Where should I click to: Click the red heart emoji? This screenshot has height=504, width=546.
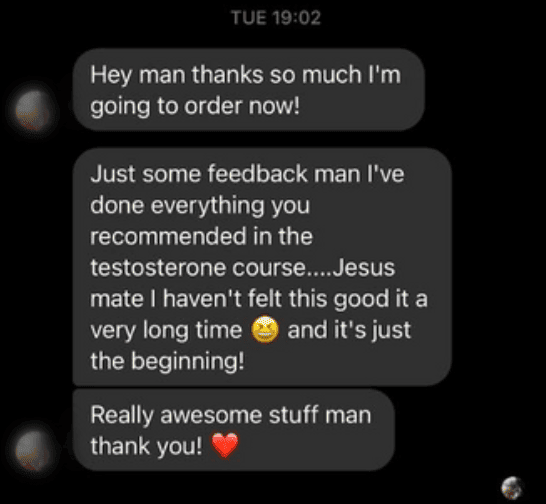(x=225, y=445)
